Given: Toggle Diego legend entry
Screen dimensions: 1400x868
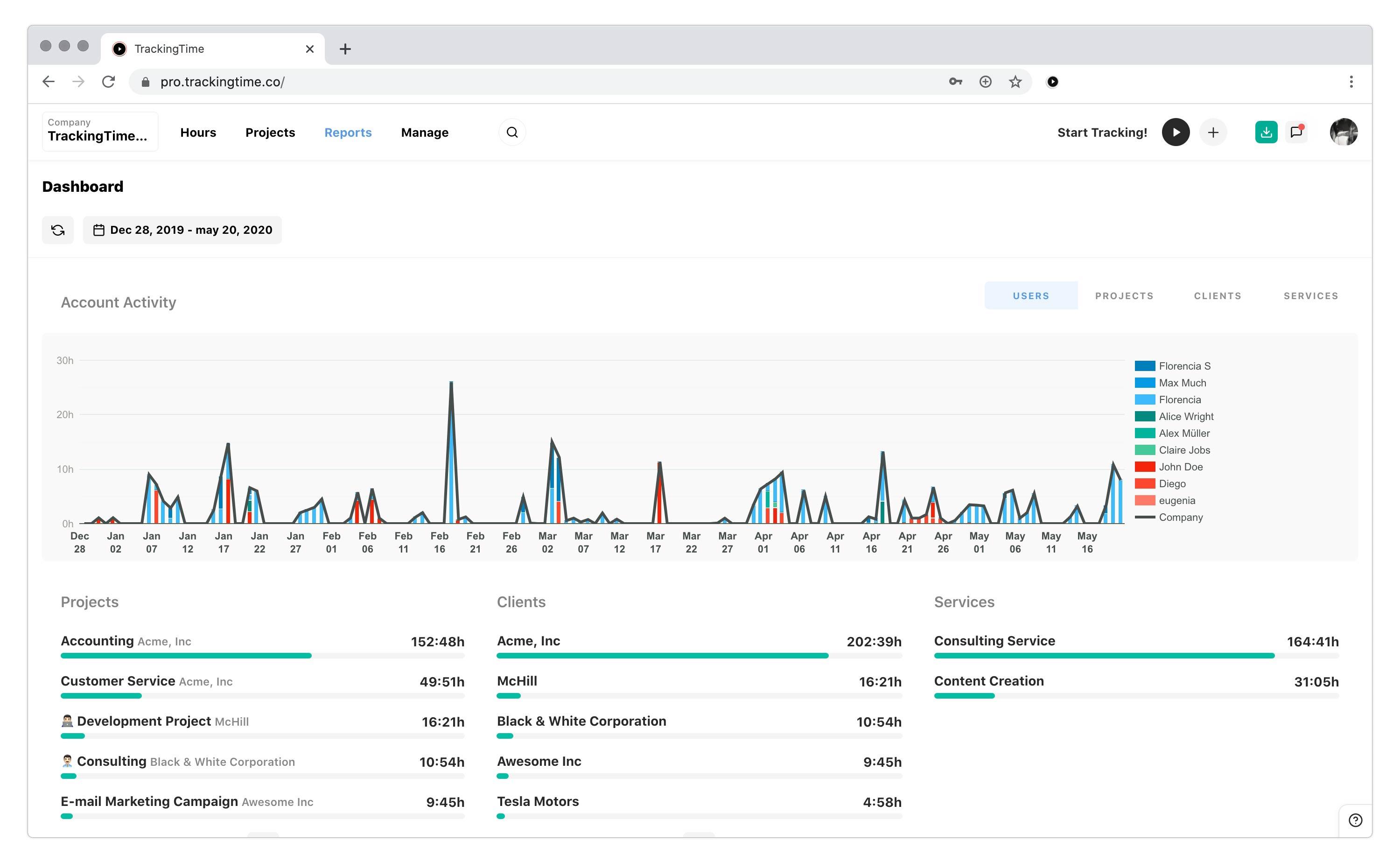Looking at the screenshot, I should click(1160, 484).
